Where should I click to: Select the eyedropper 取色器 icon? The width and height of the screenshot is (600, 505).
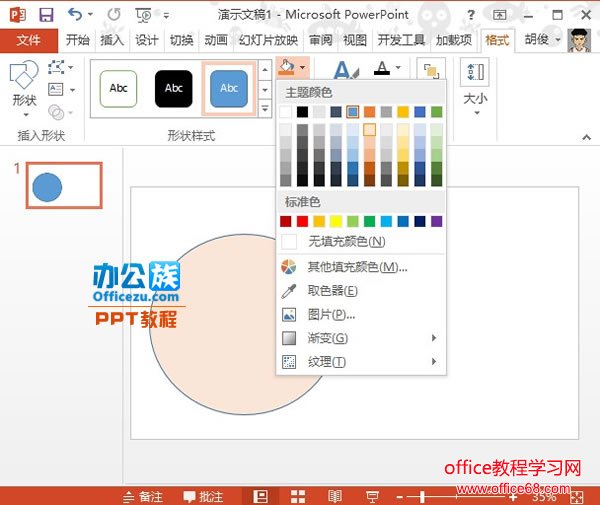[289, 291]
